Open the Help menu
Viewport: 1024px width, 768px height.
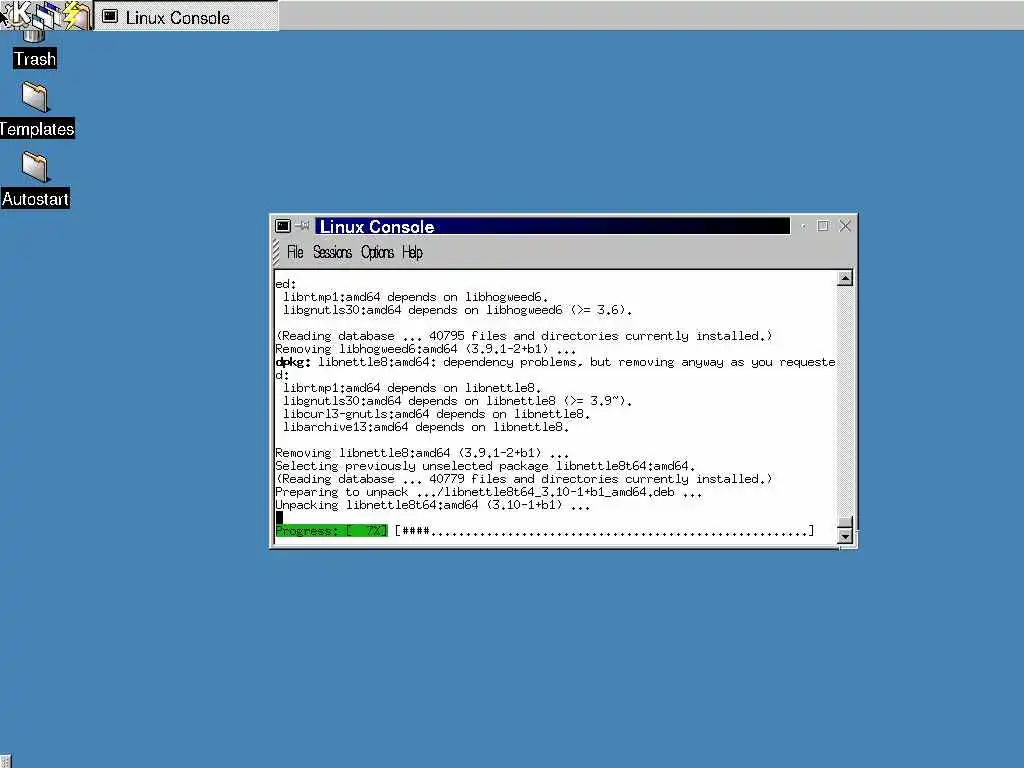(x=412, y=252)
